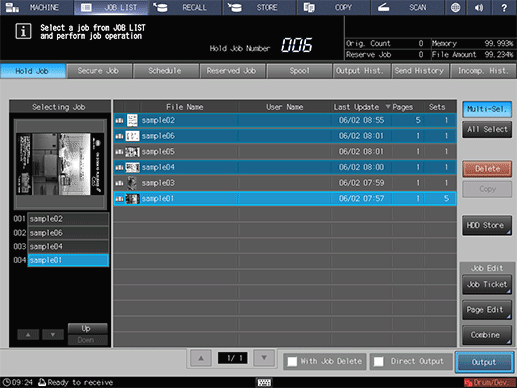517x388 pixels.
Task: Select sample01 in Selecting Job list
Action: click(x=68, y=260)
